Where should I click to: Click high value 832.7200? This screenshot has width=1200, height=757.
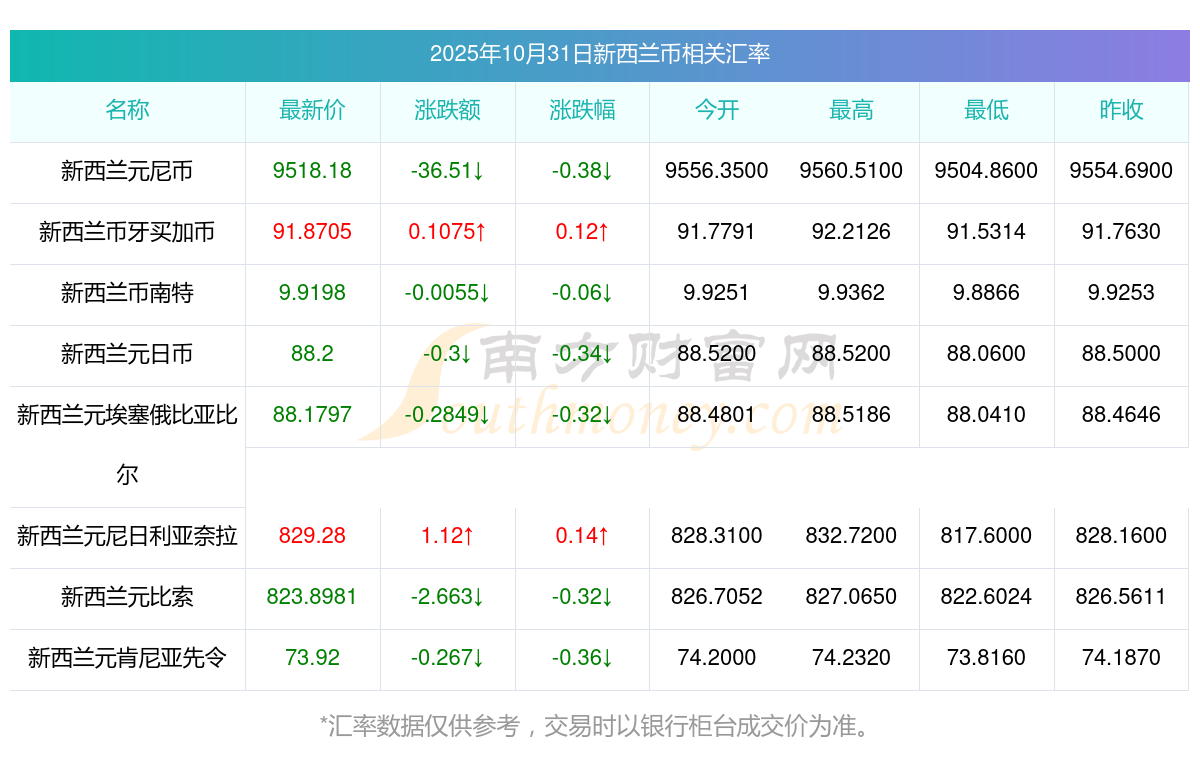coord(851,536)
